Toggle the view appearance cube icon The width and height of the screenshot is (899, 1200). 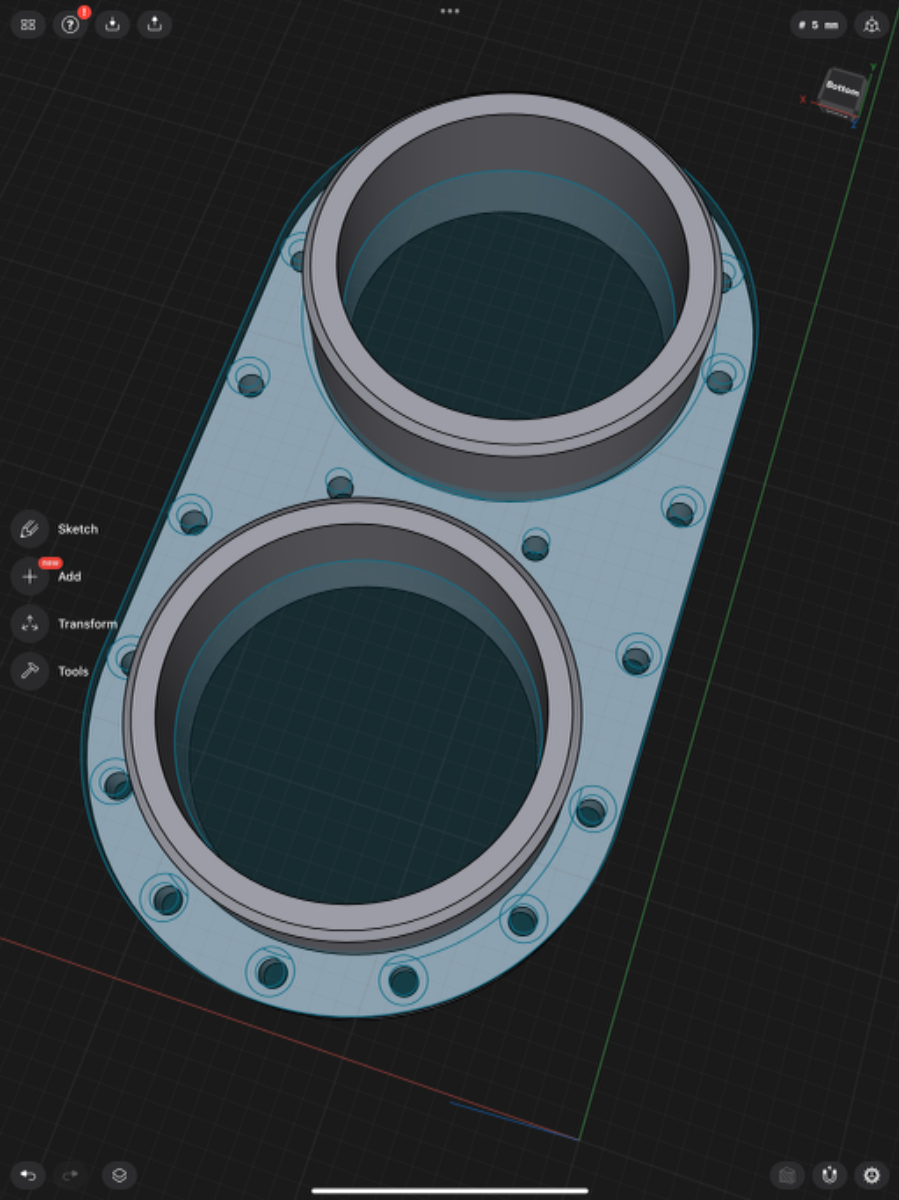[x=787, y=1175]
